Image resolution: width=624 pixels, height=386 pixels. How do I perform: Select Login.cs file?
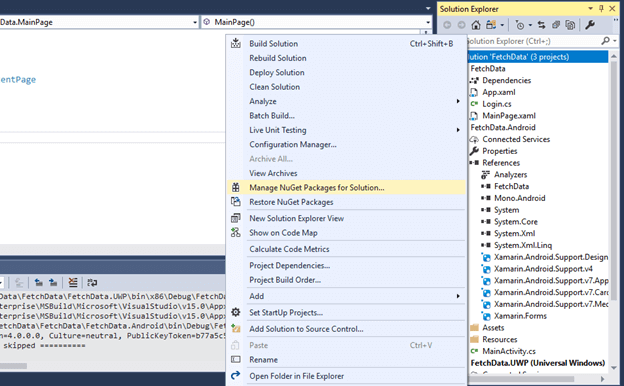pos(497,104)
